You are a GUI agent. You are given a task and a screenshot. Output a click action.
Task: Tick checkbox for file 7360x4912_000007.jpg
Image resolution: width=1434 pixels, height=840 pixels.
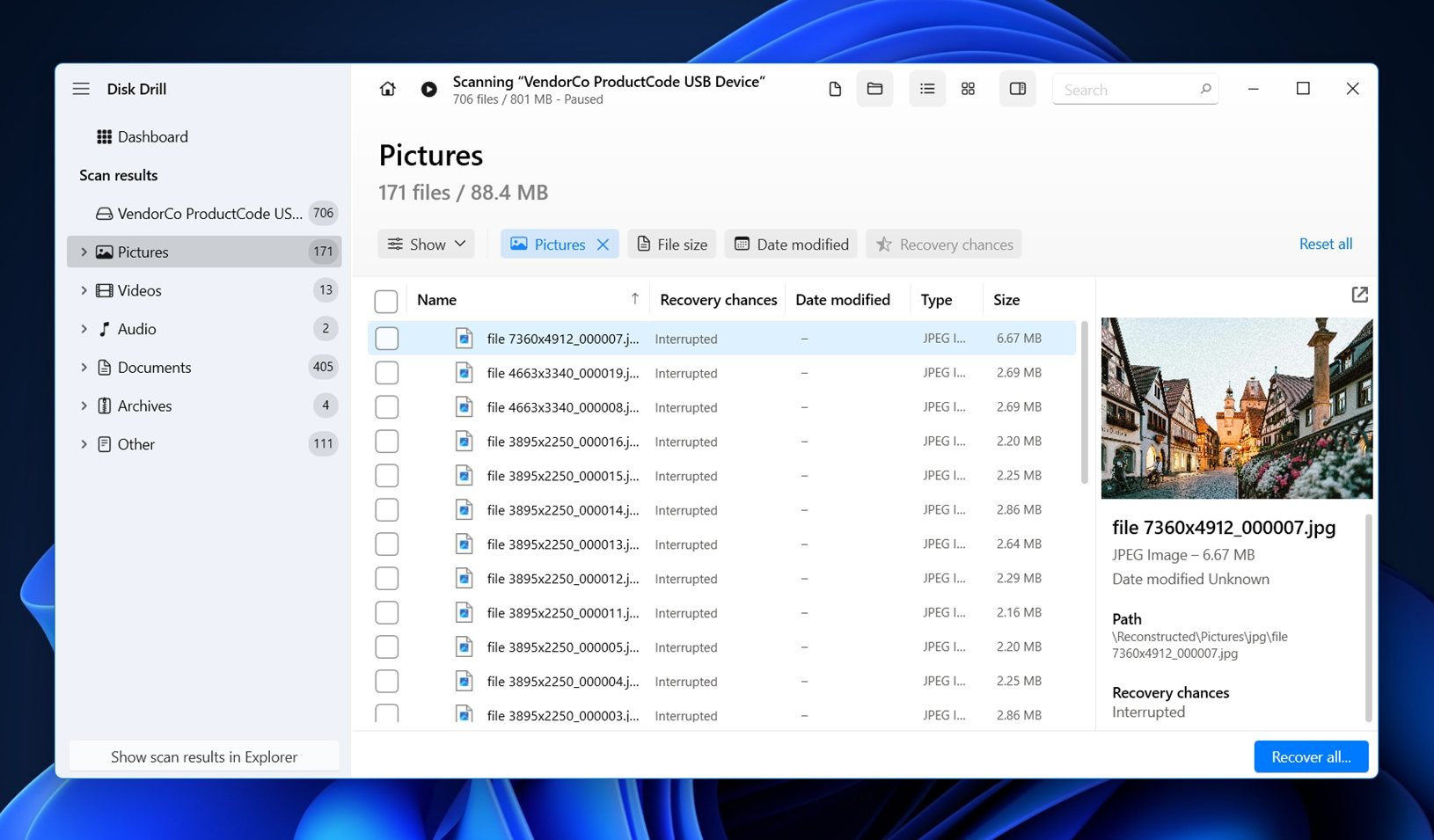click(386, 339)
